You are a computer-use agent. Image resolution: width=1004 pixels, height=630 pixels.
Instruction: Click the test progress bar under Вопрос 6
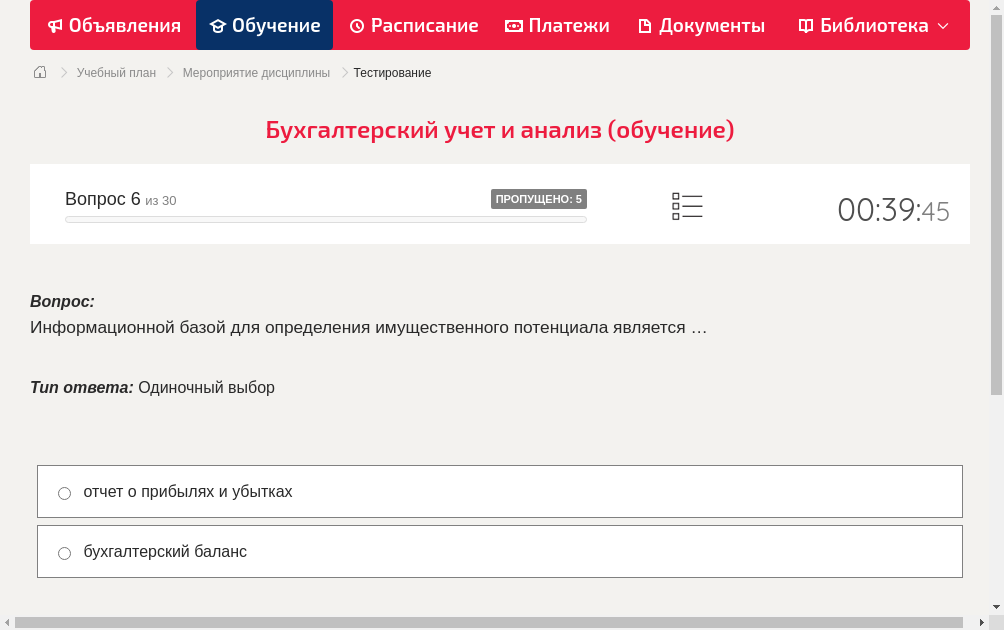(325, 219)
